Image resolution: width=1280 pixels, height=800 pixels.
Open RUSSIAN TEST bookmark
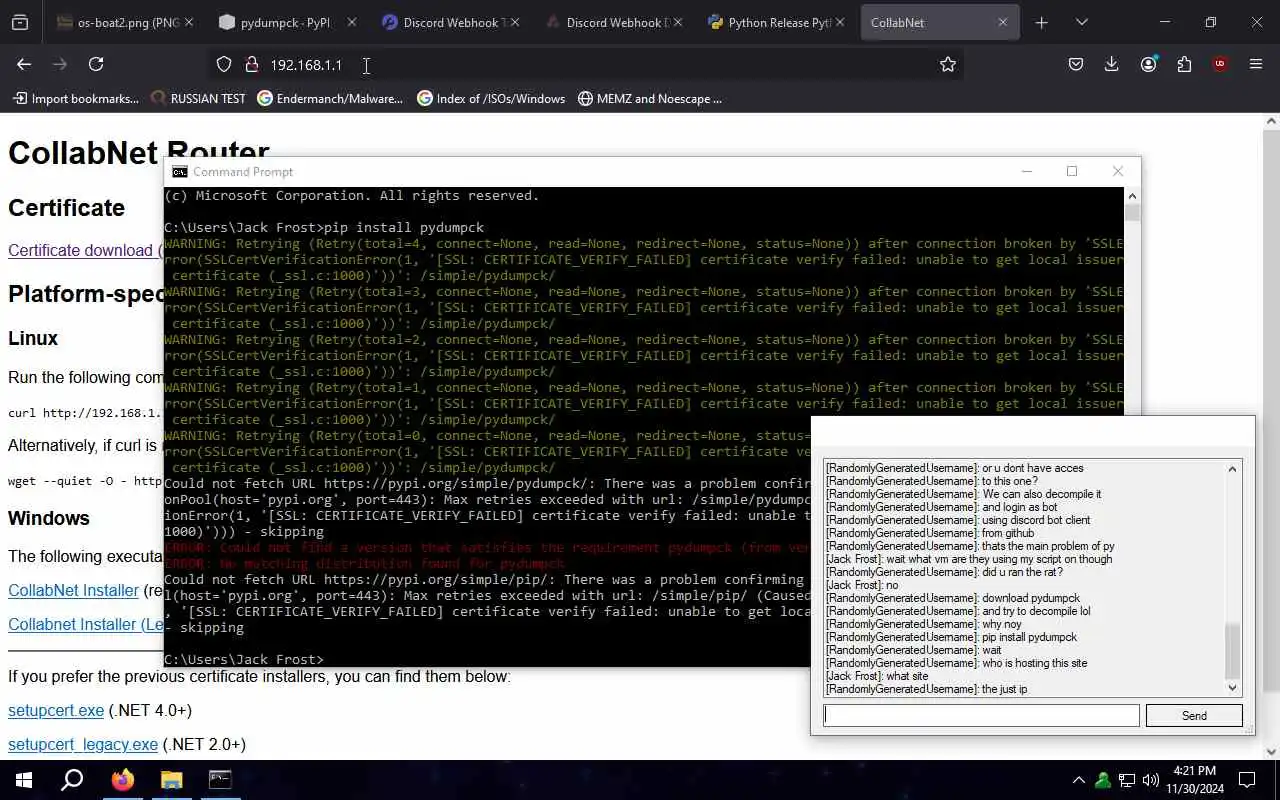(198, 98)
